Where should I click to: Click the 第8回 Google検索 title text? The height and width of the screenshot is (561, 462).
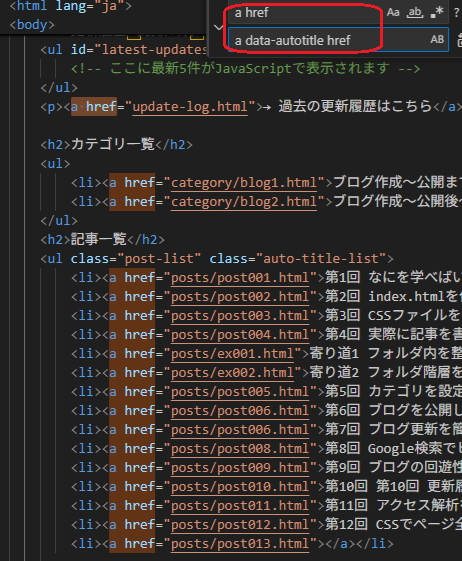coord(393,448)
